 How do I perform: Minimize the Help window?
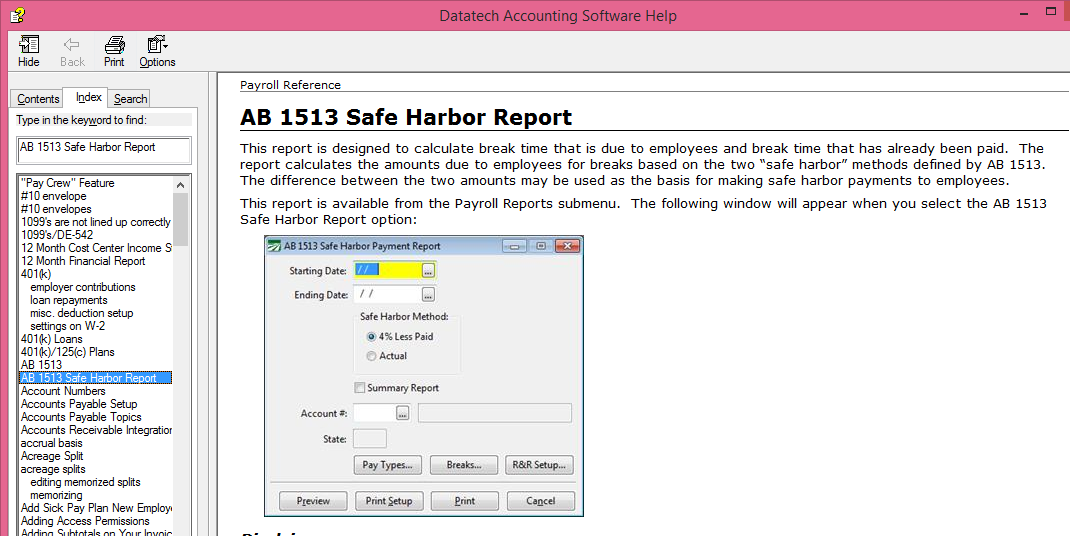(x=1022, y=12)
